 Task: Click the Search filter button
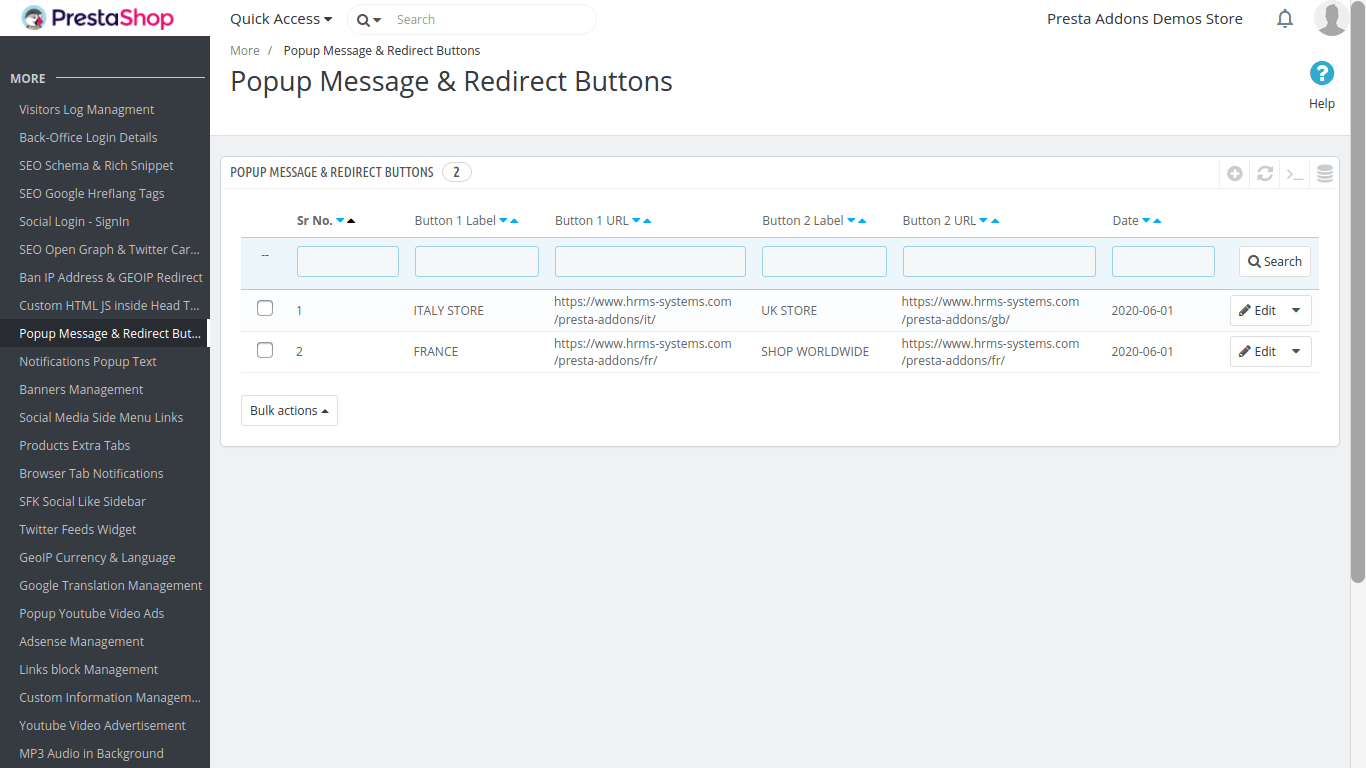1274,261
